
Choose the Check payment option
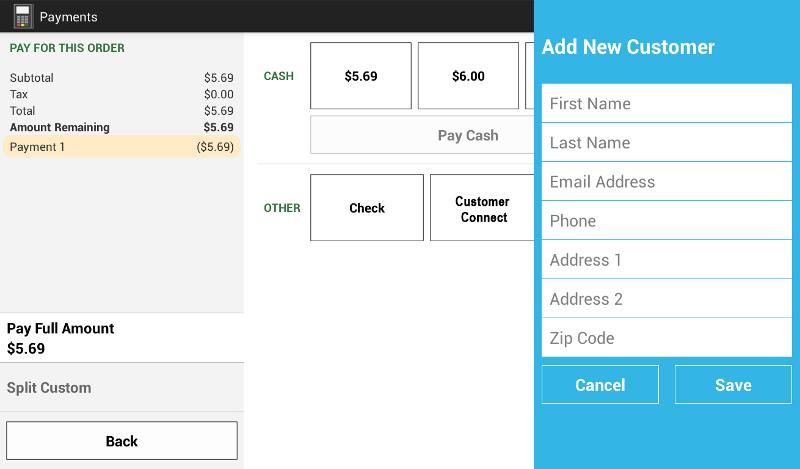367,208
